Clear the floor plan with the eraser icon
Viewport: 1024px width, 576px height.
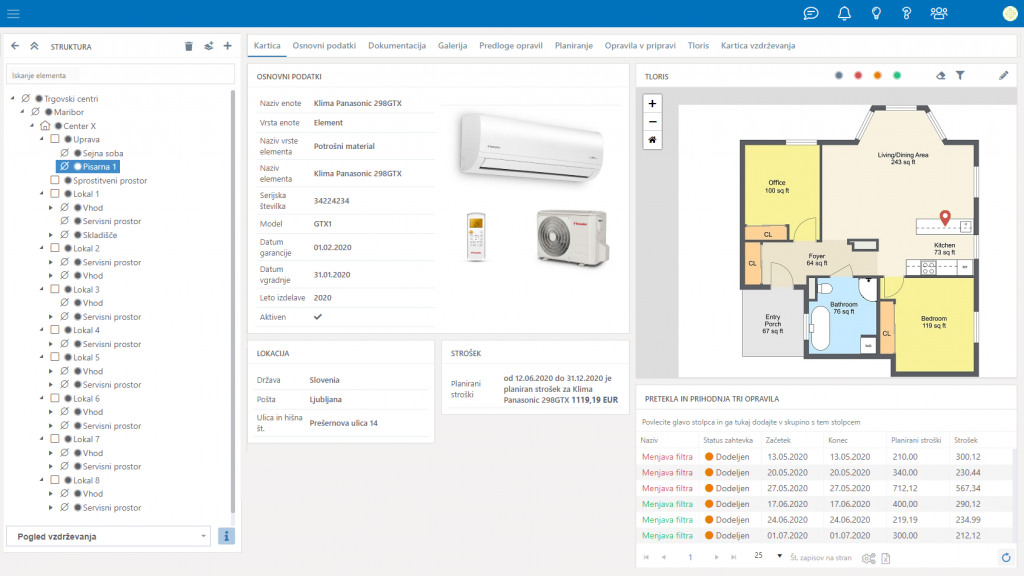tap(940, 75)
